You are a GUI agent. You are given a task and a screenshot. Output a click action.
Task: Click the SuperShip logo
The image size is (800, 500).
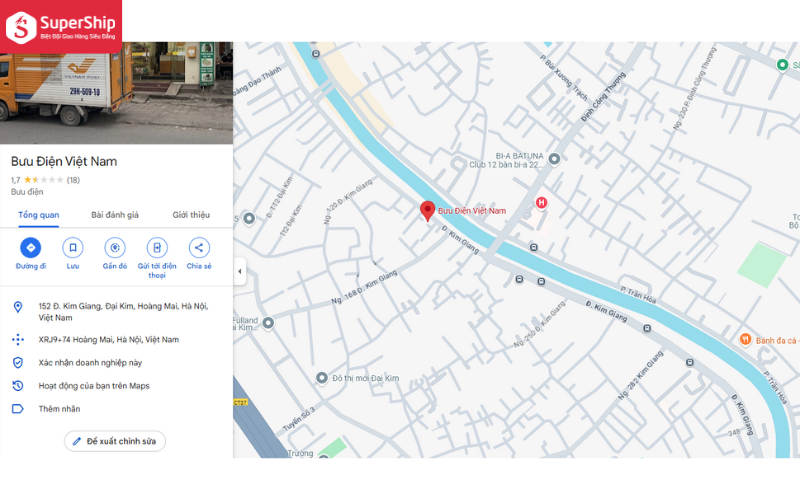pyautogui.click(x=61, y=27)
